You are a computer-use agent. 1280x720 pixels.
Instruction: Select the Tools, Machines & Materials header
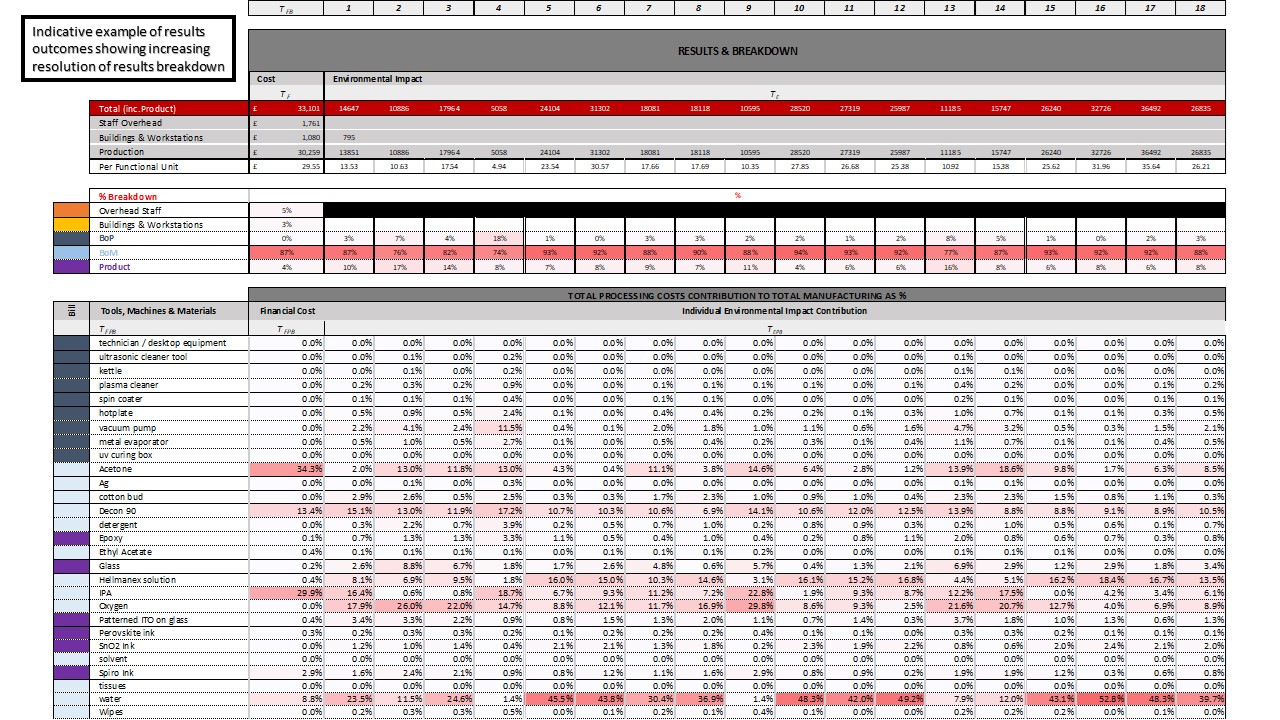[x=158, y=311]
